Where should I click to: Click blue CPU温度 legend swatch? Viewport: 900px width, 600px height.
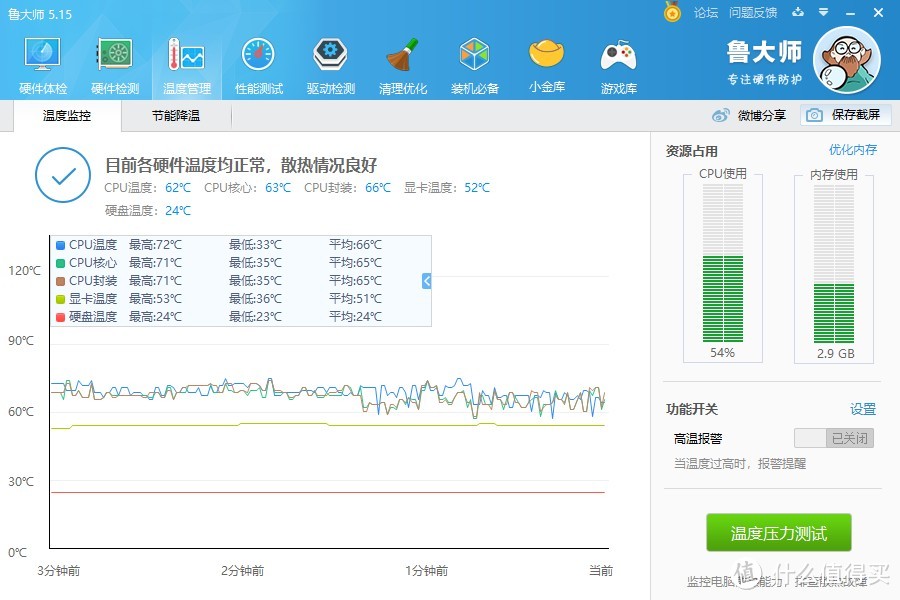tap(60, 245)
